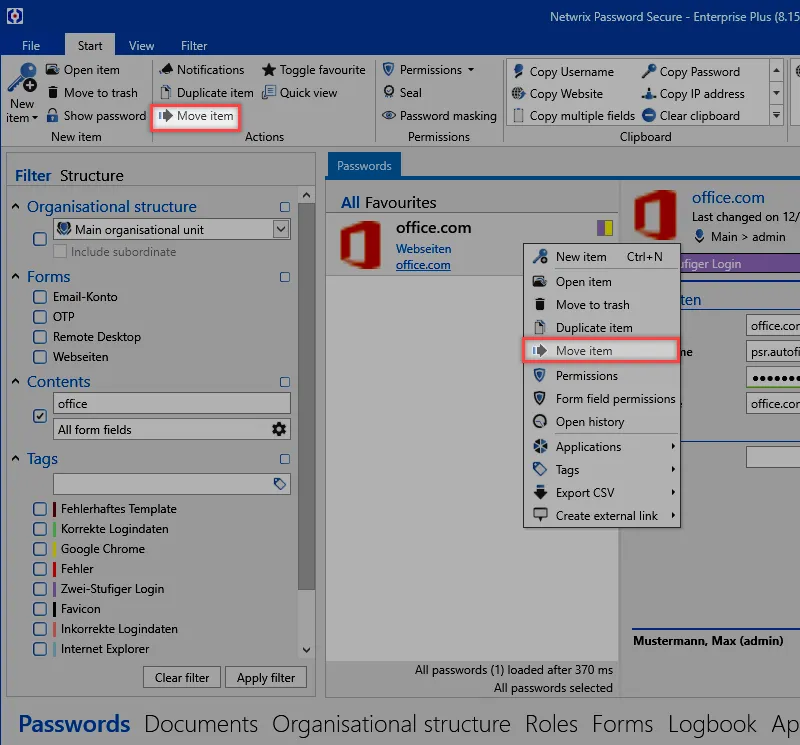800x745 pixels.
Task: Uncheck the Contents filter checkbox
Action: (x=40, y=416)
